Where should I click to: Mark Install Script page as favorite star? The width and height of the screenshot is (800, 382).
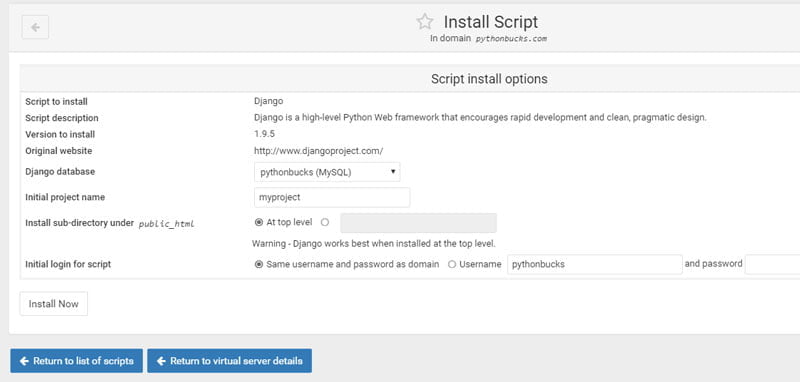424,22
